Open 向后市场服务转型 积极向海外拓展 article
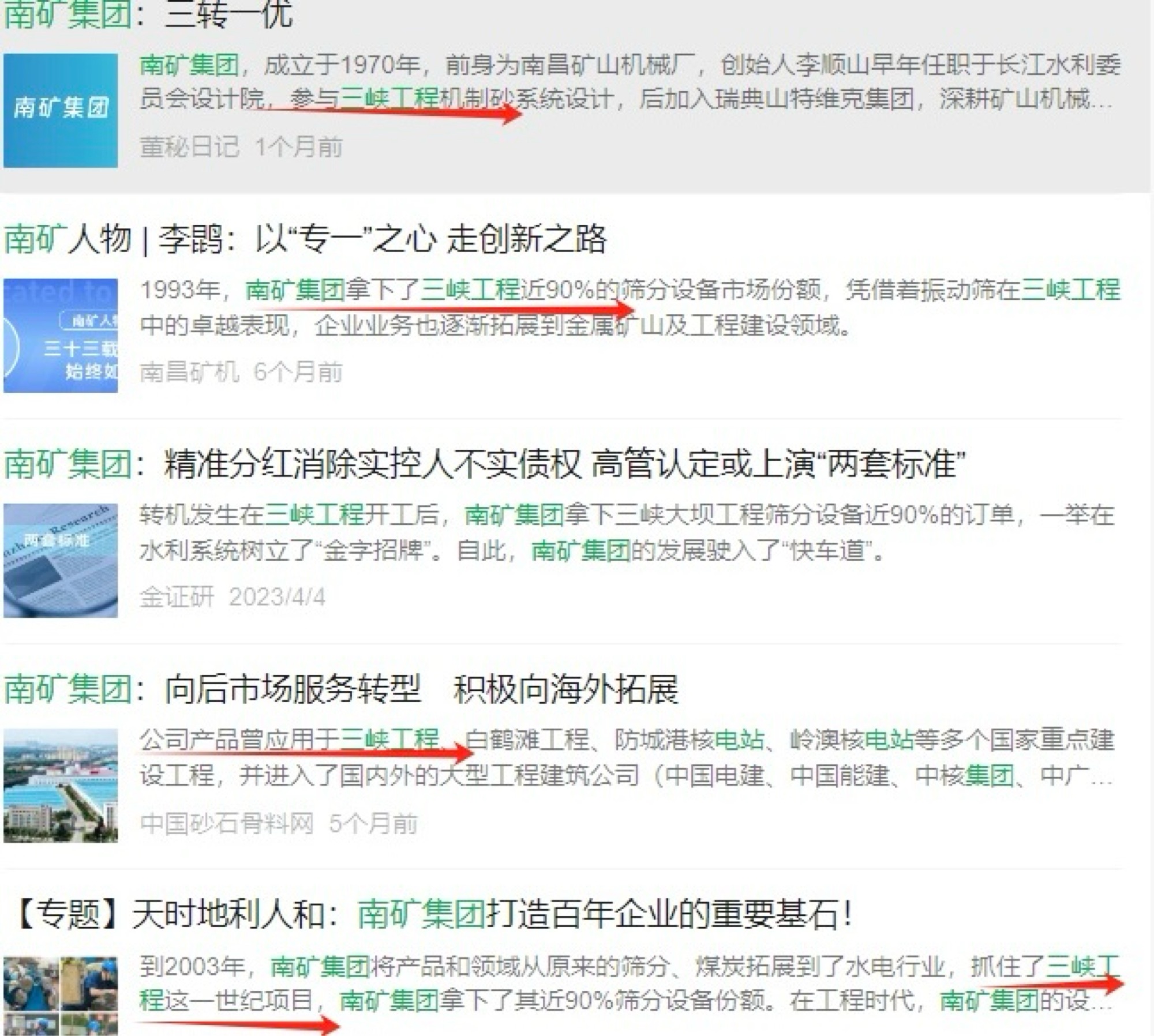The width and height of the screenshot is (1154, 1036). point(342,689)
